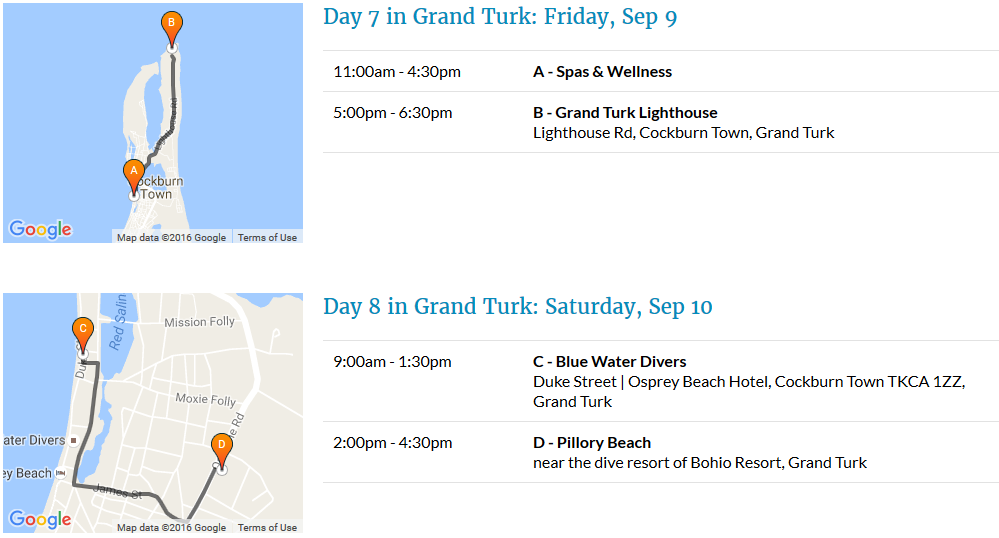
Task: Select the B - Grand Turk Lighthouse entry
Action: pos(625,113)
